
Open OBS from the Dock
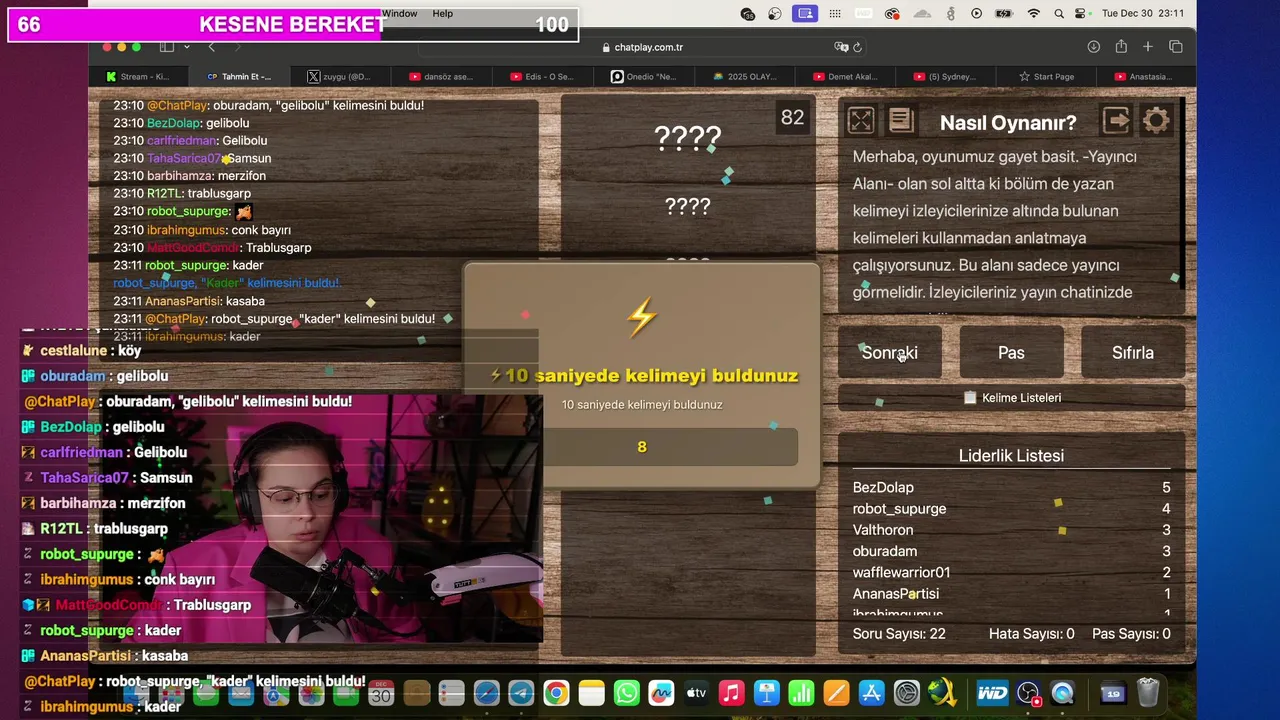coord(1027,693)
